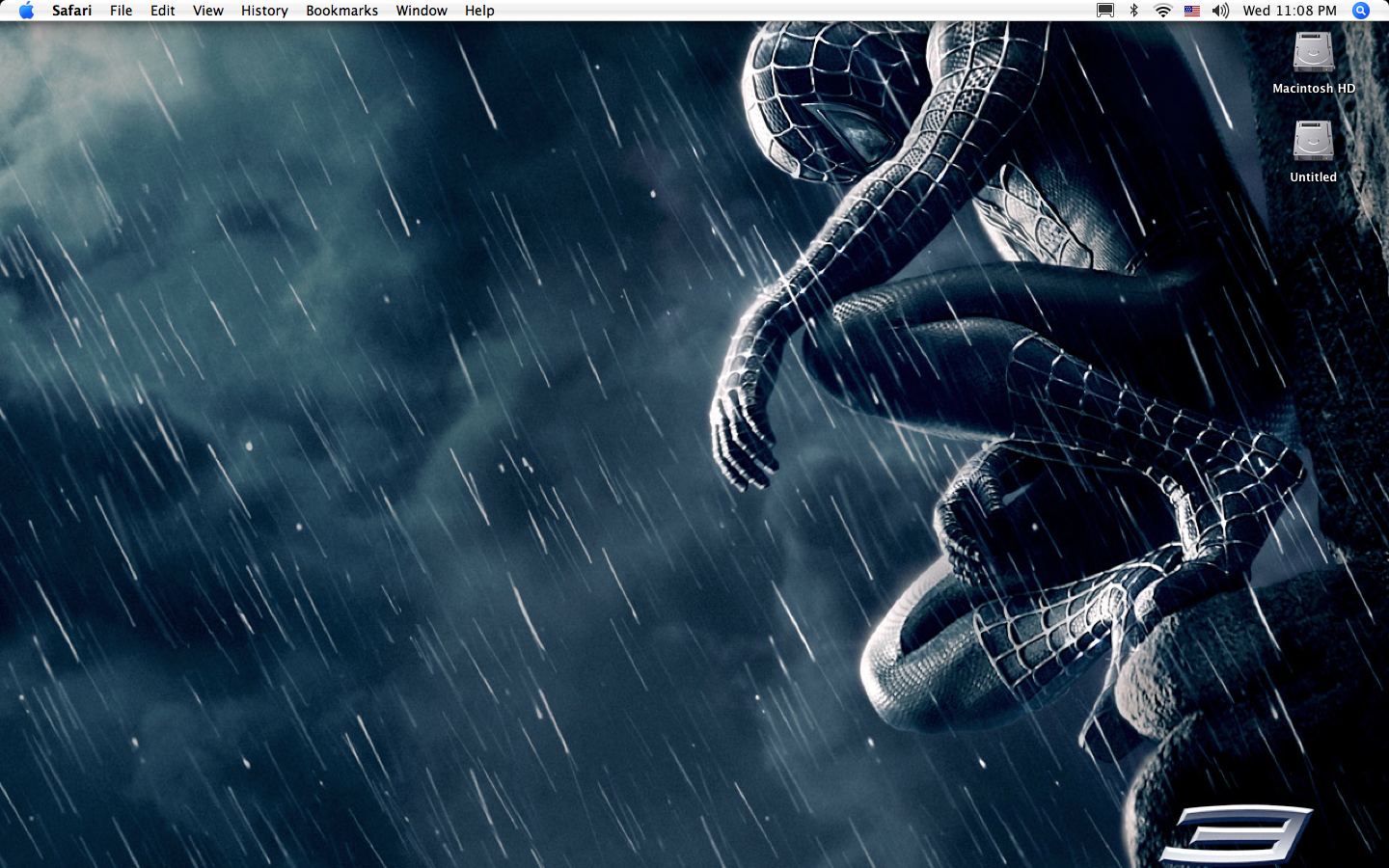Screen dimensions: 1389x868
Task: Select the Untitled drive icon
Action: [1314, 141]
